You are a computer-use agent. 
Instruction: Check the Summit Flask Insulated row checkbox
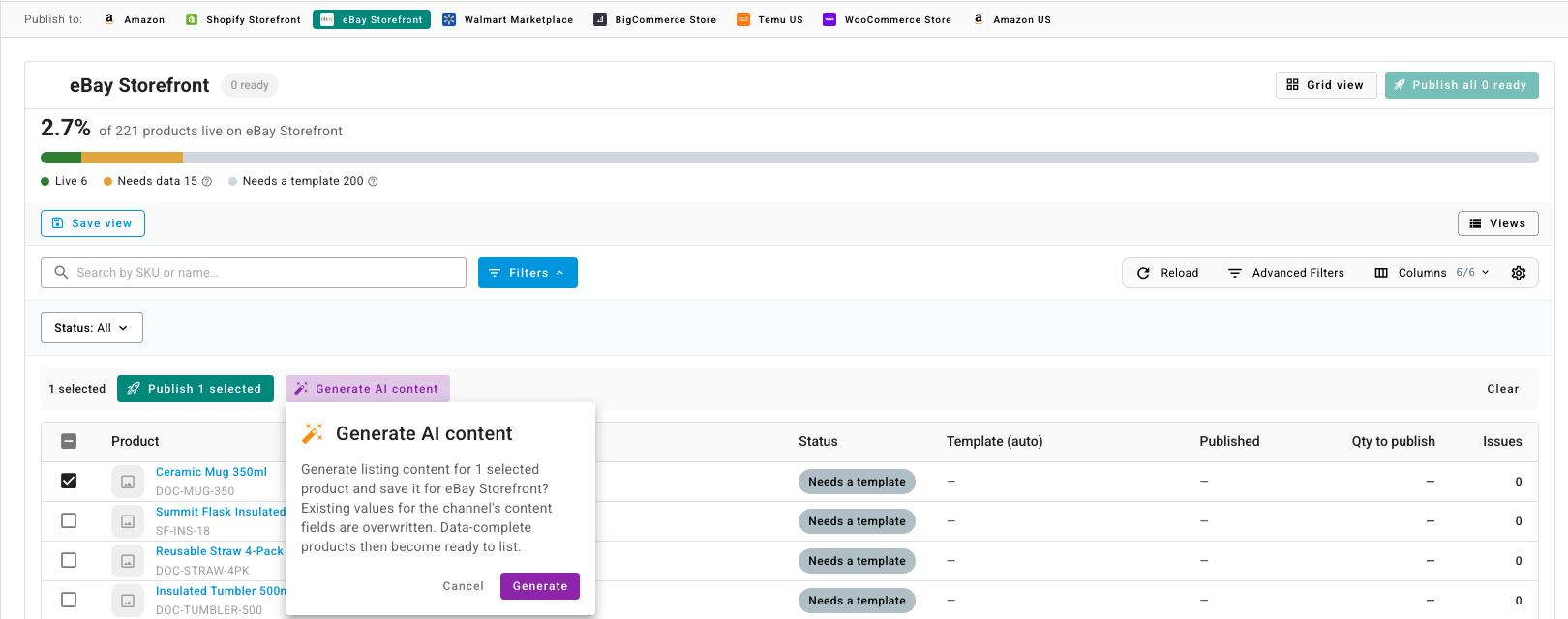tap(69, 520)
